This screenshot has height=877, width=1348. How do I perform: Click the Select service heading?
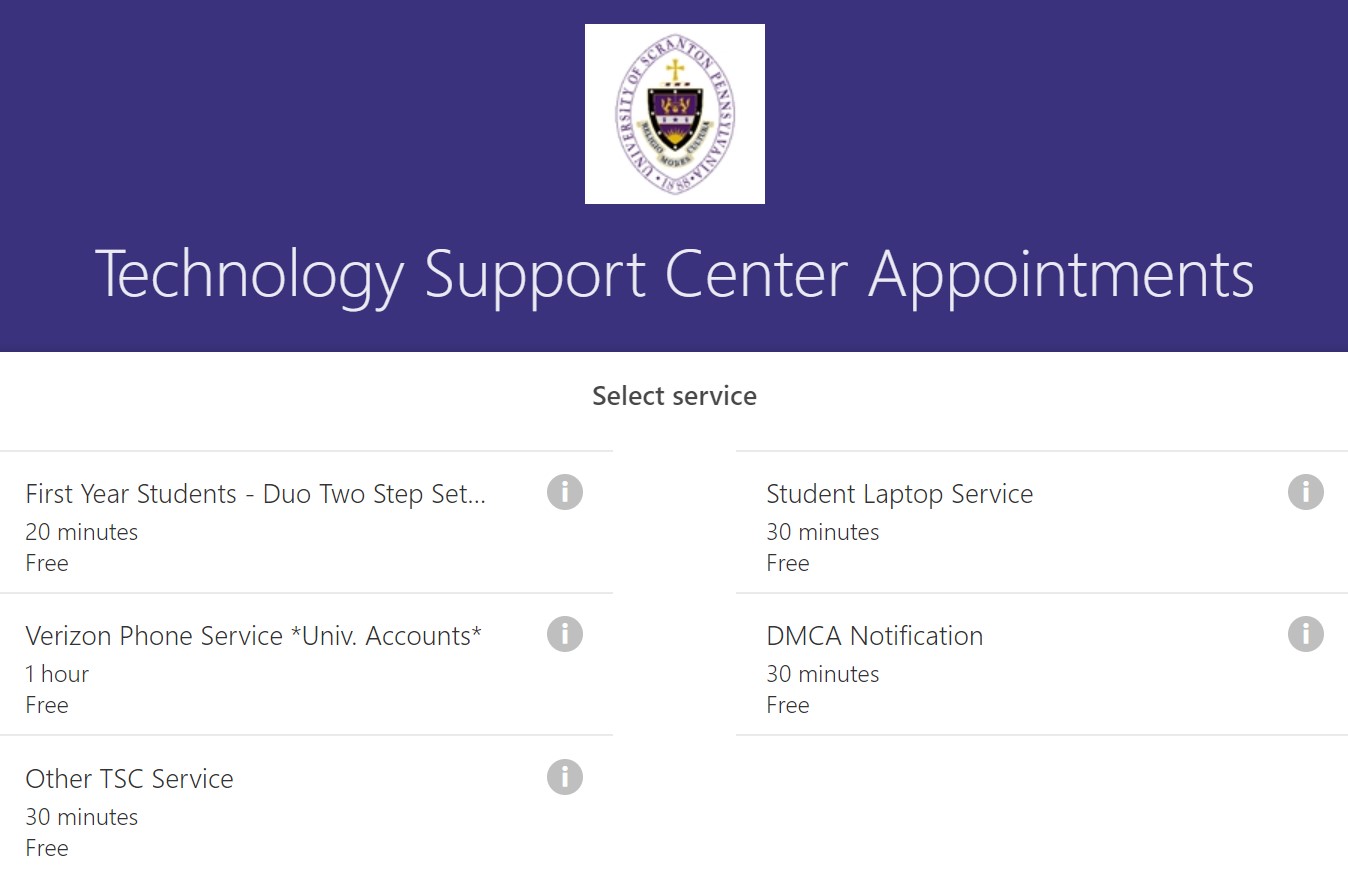pyautogui.click(x=675, y=396)
